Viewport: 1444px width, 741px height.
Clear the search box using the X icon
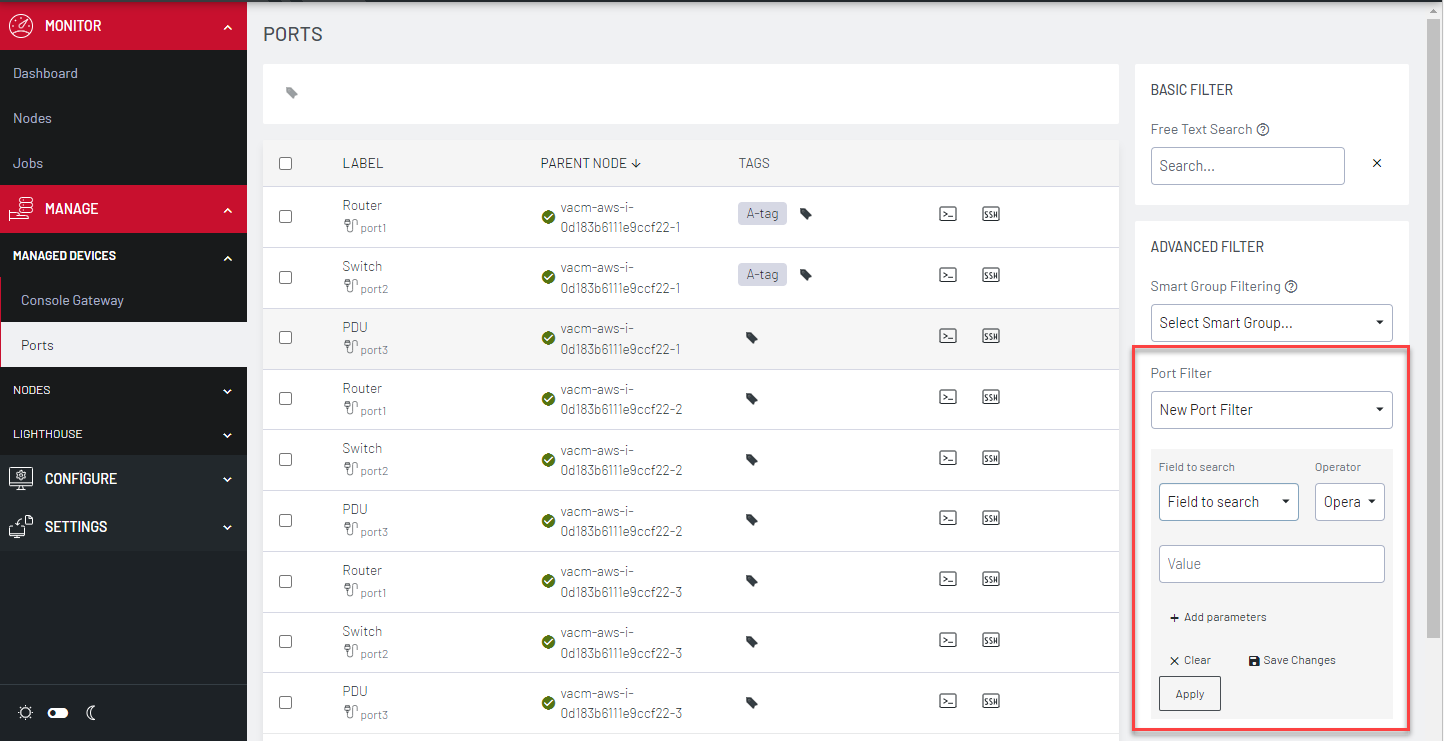tap(1376, 162)
